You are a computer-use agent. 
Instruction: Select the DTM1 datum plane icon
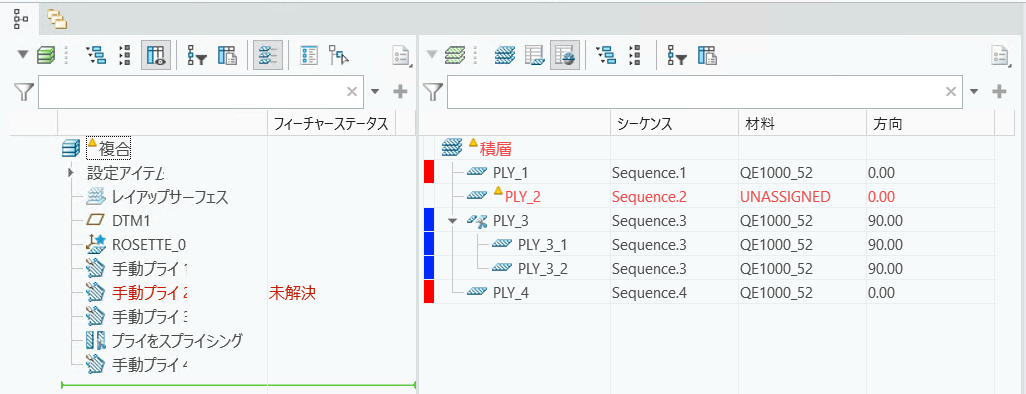[x=96, y=221]
